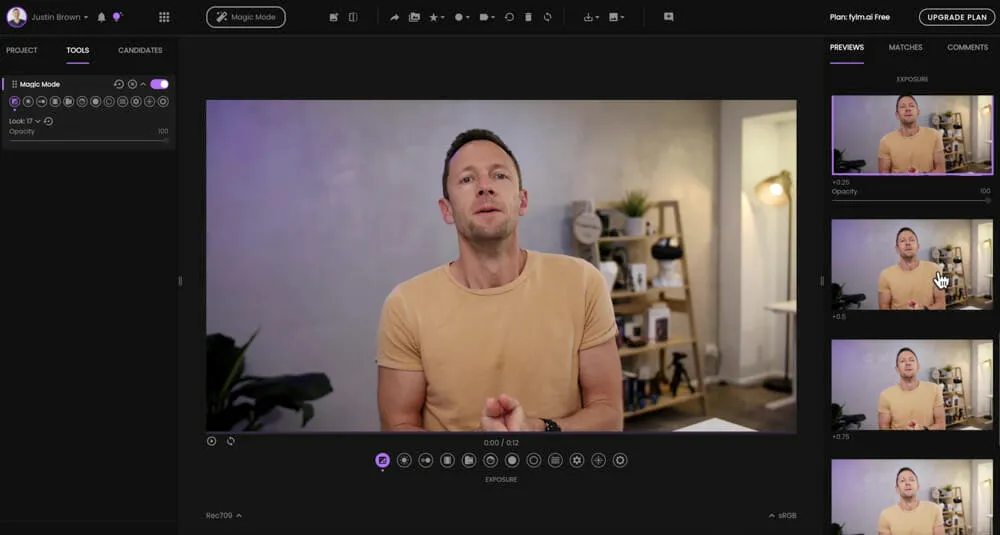1000x535 pixels.
Task: Click the share arrow icon in toolbar
Action: [x=394, y=17]
